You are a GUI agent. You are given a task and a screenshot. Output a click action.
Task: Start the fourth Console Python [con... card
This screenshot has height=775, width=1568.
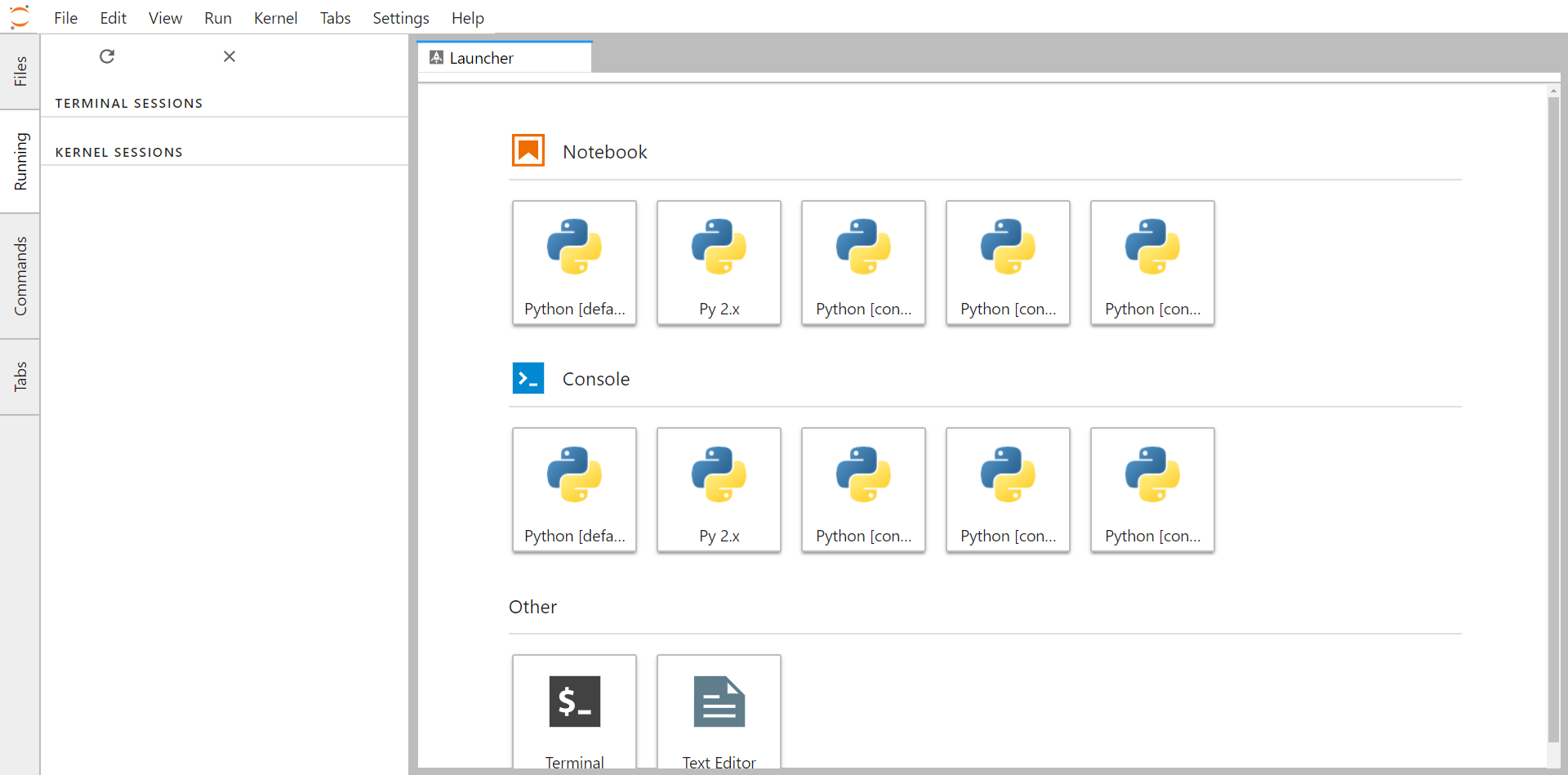(1008, 490)
